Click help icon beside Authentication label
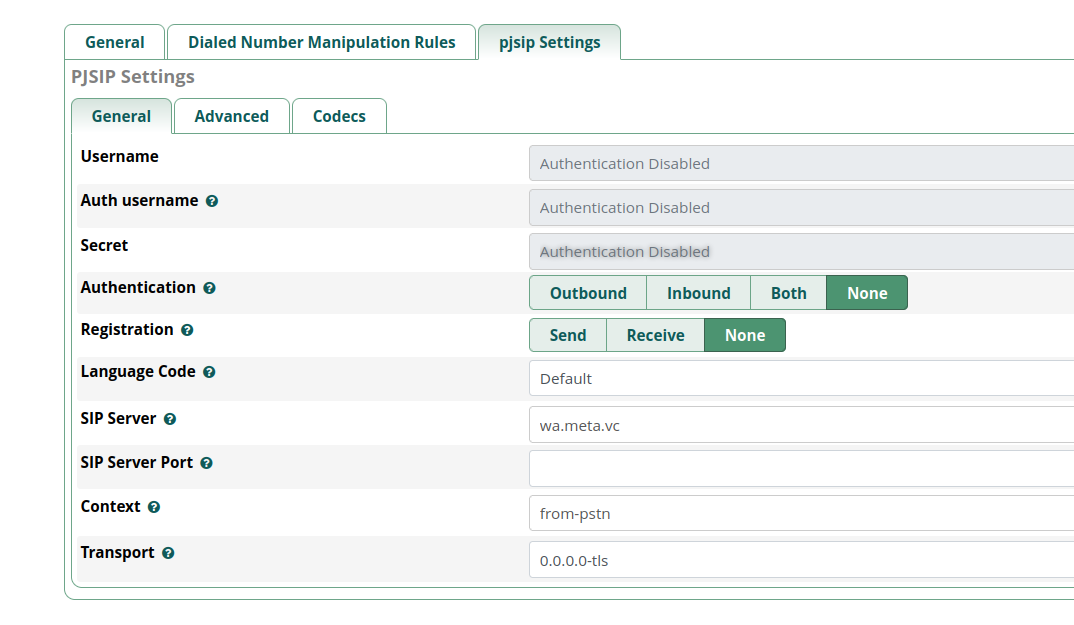 point(209,288)
